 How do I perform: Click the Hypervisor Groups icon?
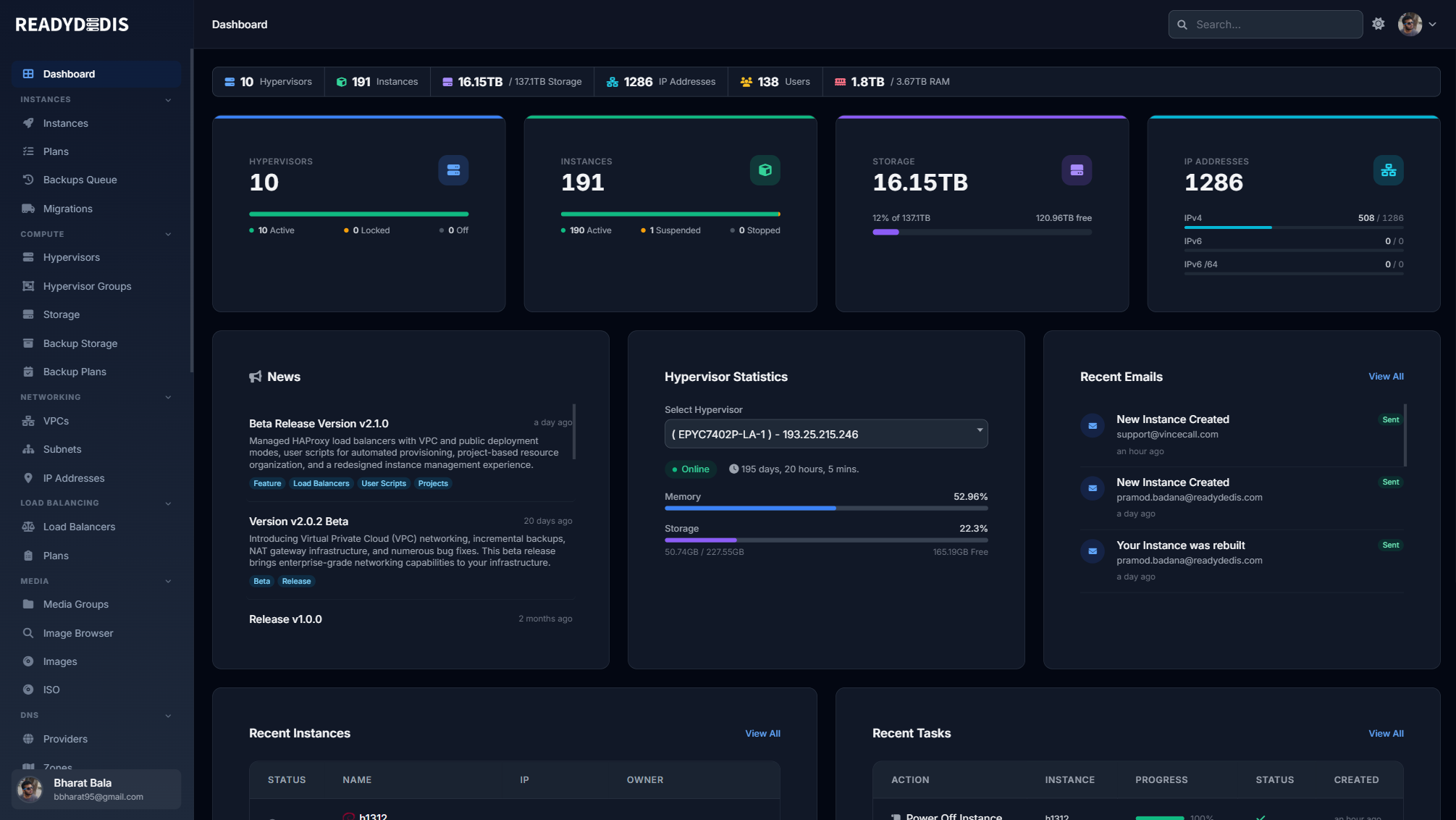(x=28, y=285)
